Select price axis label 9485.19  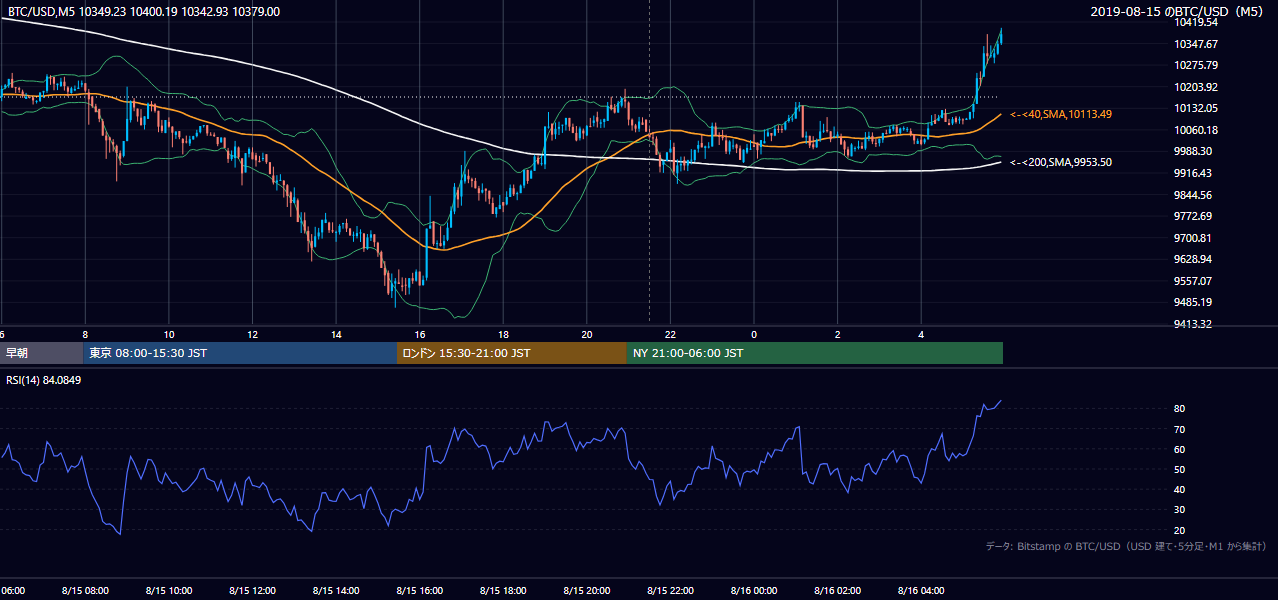pyautogui.click(x=1192, y=302)
